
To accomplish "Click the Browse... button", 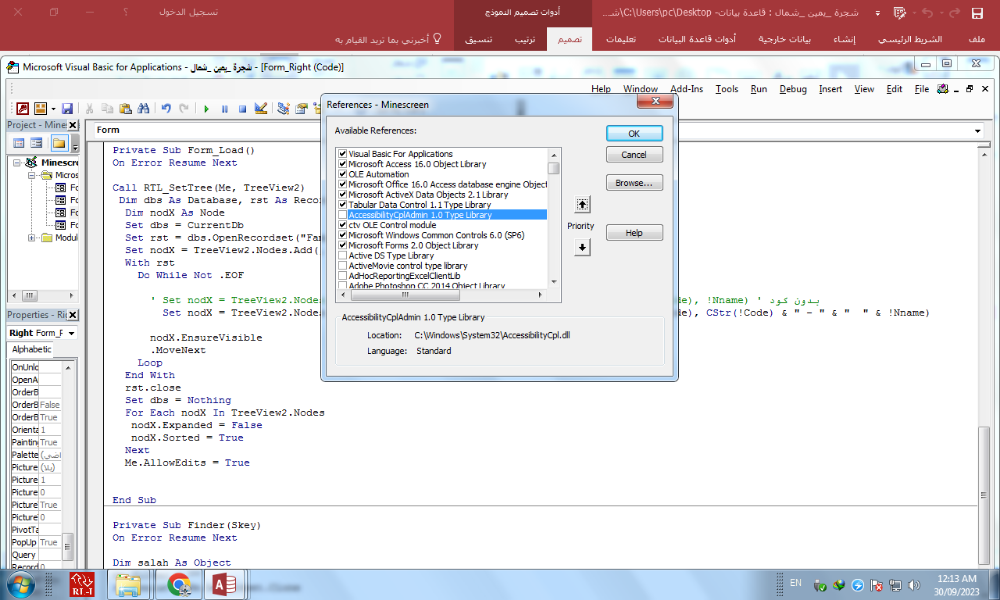I will 634,183.
